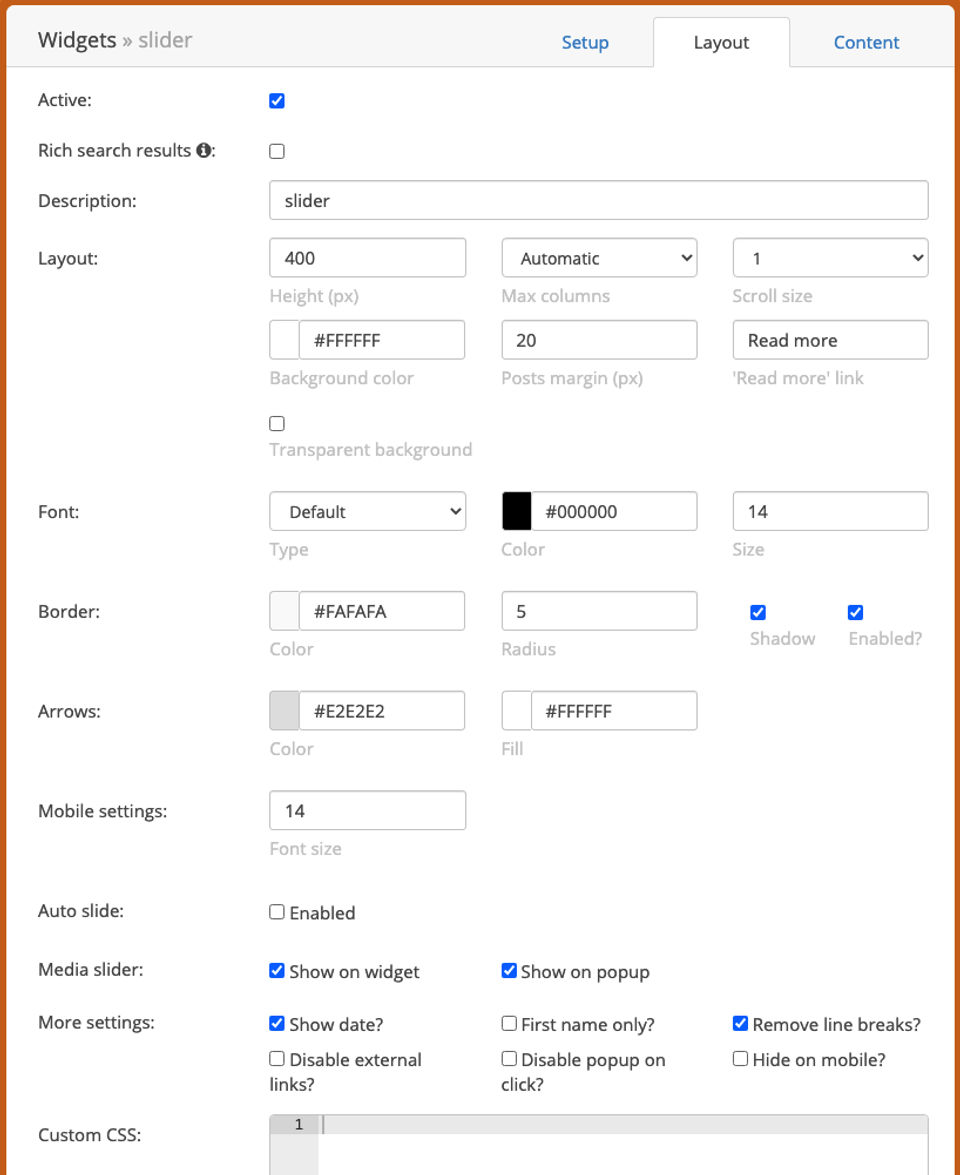Disable the border Shadow checkbox

tap(758, 612)
